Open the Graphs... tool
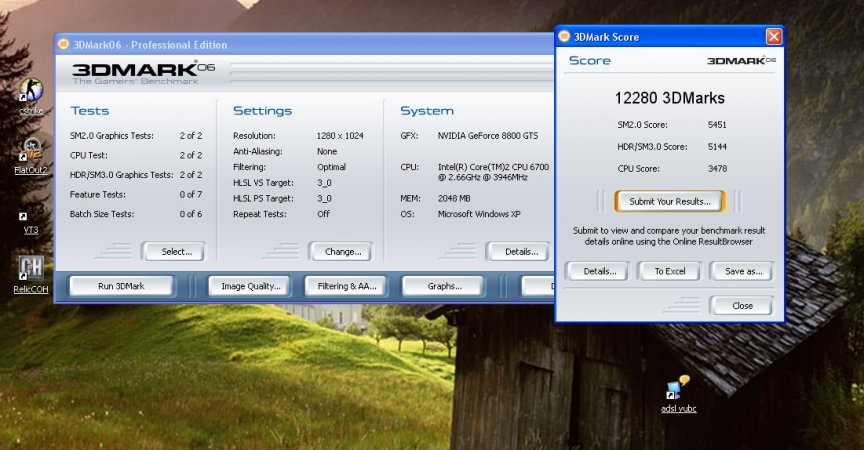Viewport: 864px width, 450px height. 444,286
